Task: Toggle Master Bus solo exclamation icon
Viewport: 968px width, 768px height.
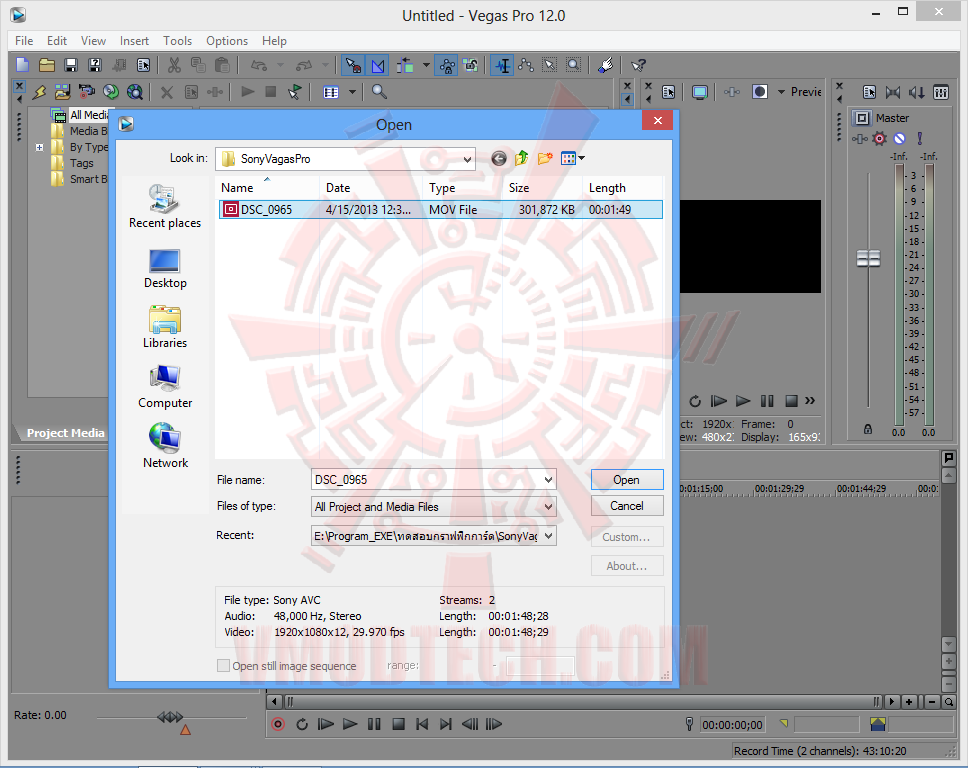Action: pyautogui.click(x=919, y=138)
